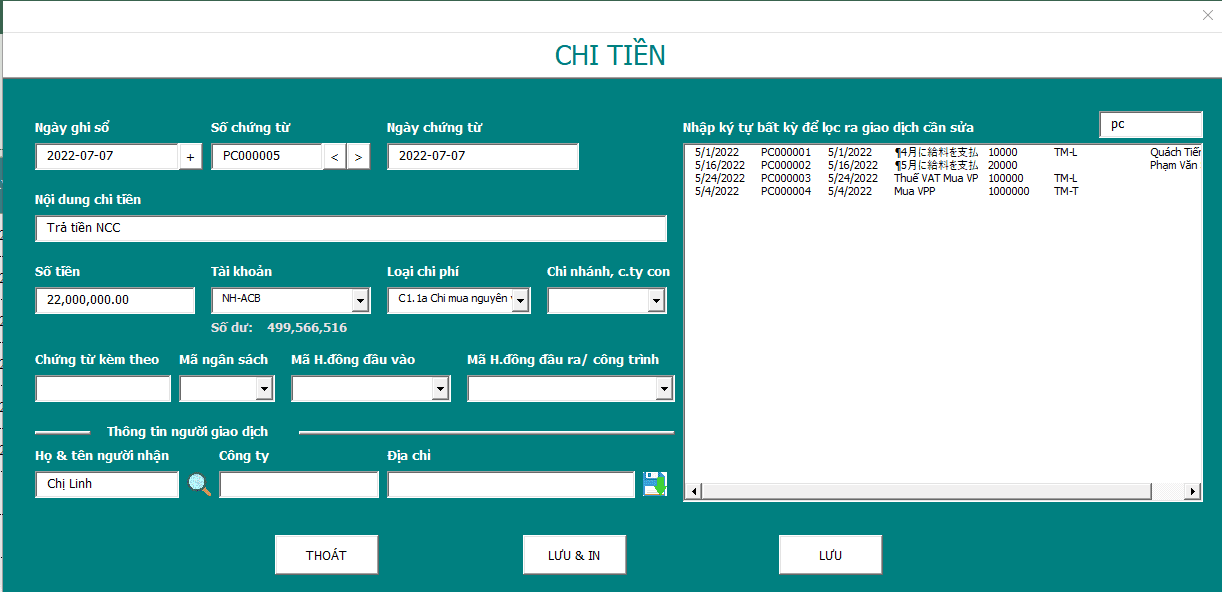Expand the Loại chi phí dropdown

(x=520, y=301)
